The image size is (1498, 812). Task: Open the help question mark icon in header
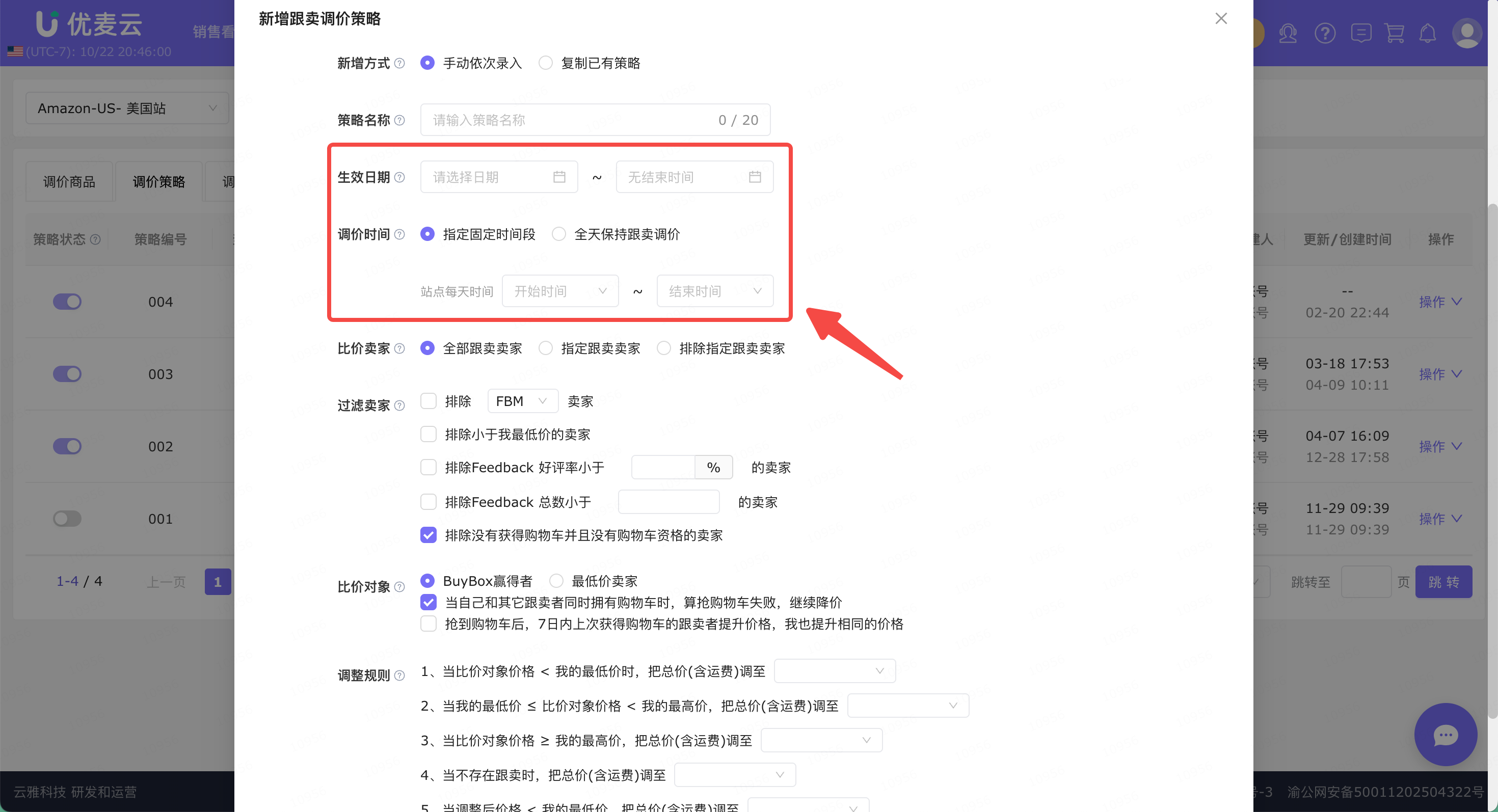pos(1325,33)
